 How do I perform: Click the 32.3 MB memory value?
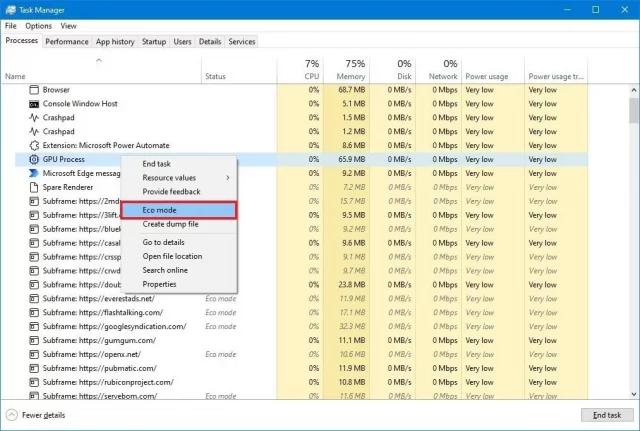352,327
